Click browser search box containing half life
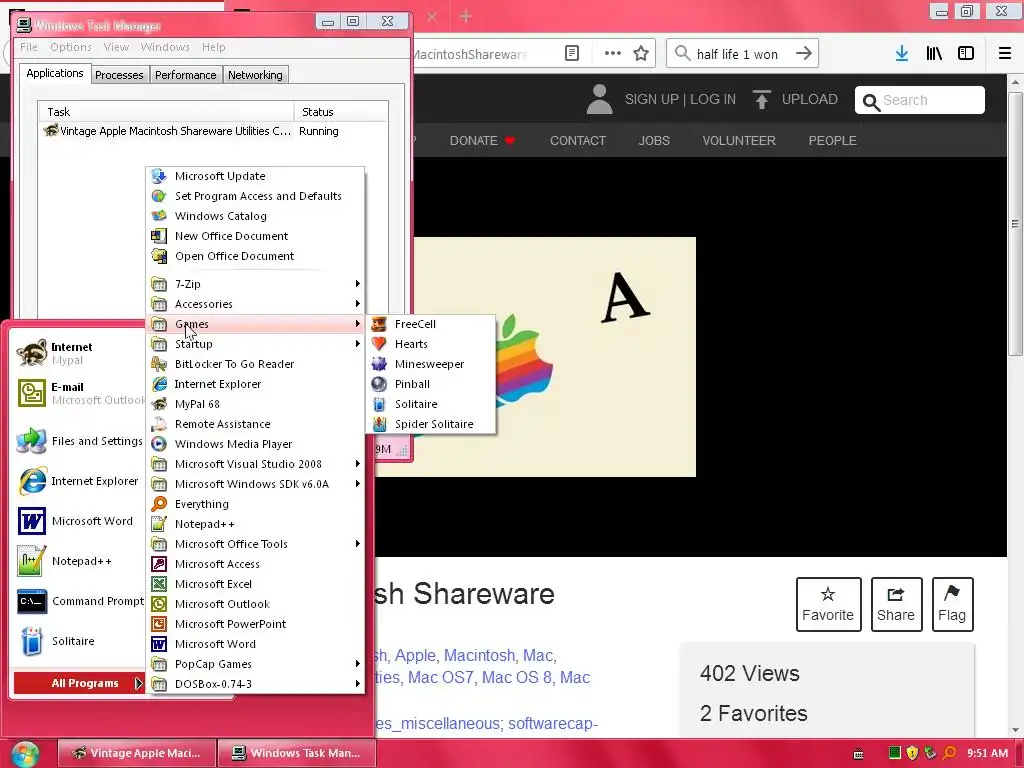Image resolution: width=1024 pixels, height=768 pixels. pyautogui.click(x=742, y=54)
